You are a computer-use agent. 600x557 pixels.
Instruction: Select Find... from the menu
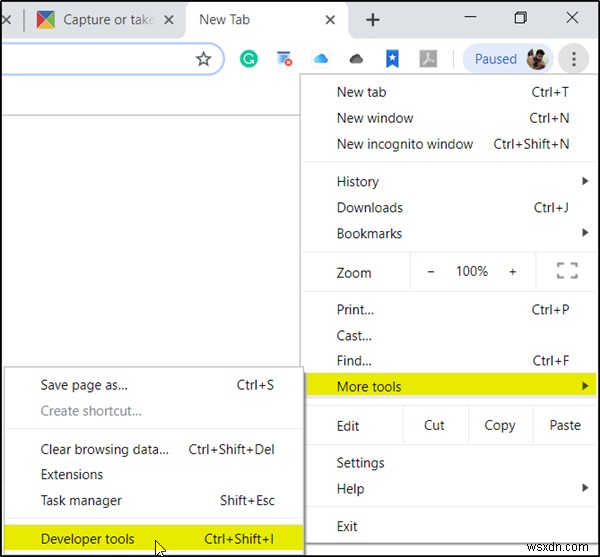pos(450,360)
